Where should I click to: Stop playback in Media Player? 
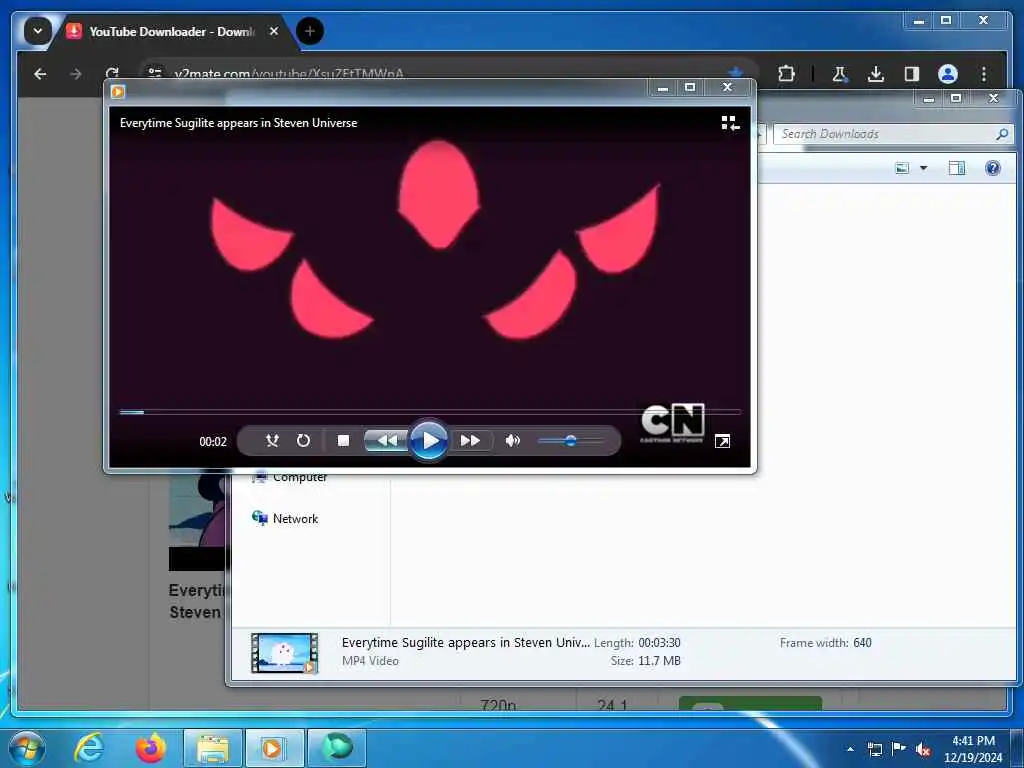pyautogui.click(x=344, y=441)
